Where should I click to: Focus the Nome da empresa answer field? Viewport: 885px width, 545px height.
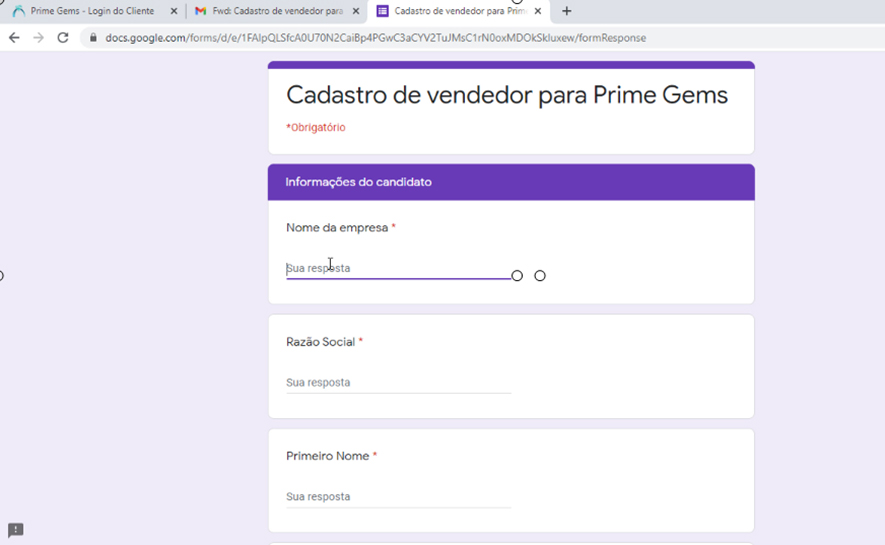398,269
